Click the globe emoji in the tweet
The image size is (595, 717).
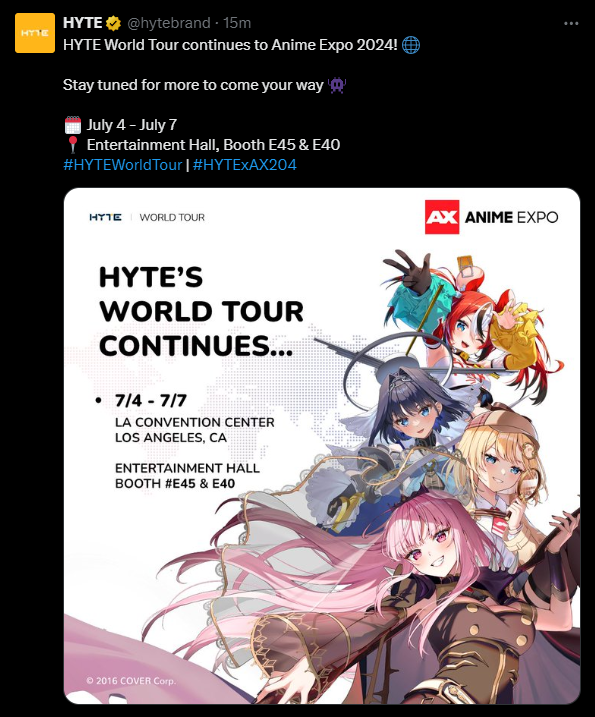click(411, 45)
